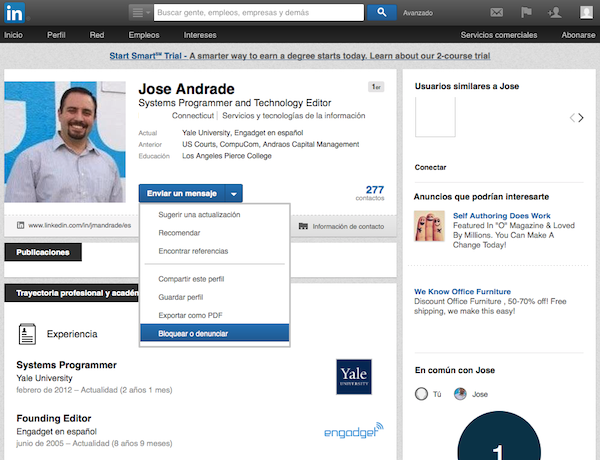Open the Founding Editor position title
Screen dimensions: 600x460
pos(54,418)
